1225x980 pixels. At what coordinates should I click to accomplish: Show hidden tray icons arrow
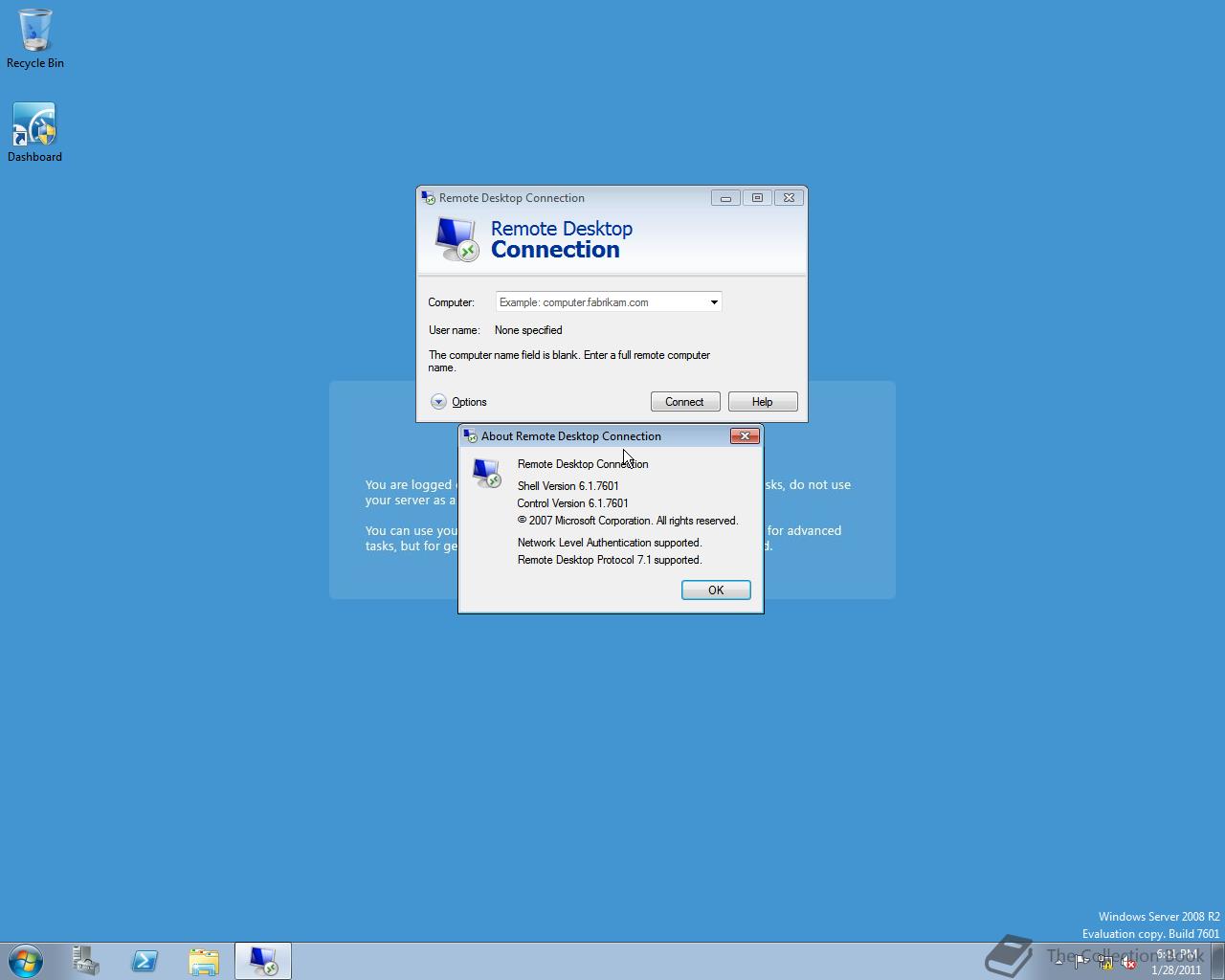[1058, 962]
